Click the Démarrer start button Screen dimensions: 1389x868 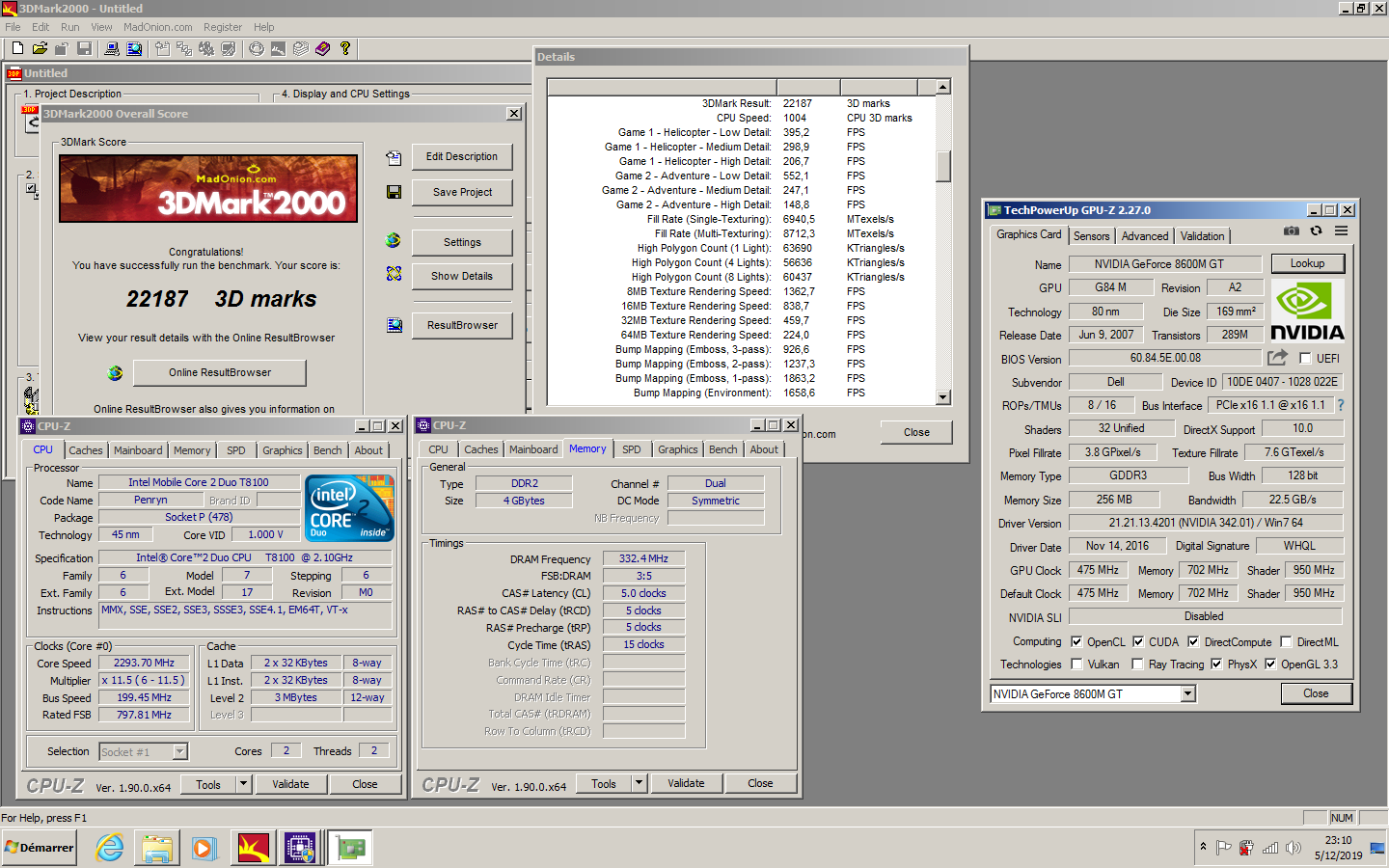40,848
